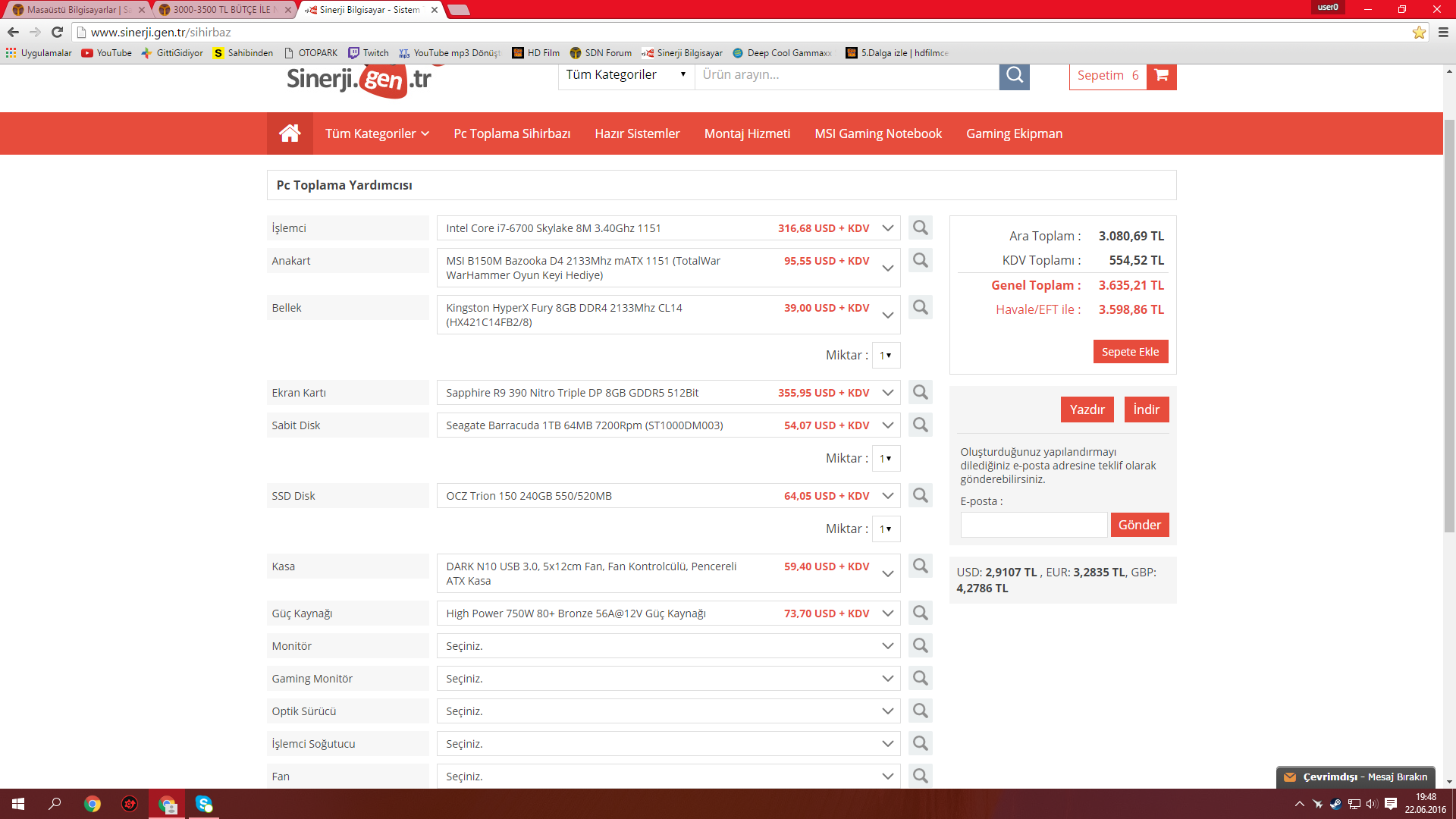Open Chrome menu hamburger icon

click(x=1443, y=32)
